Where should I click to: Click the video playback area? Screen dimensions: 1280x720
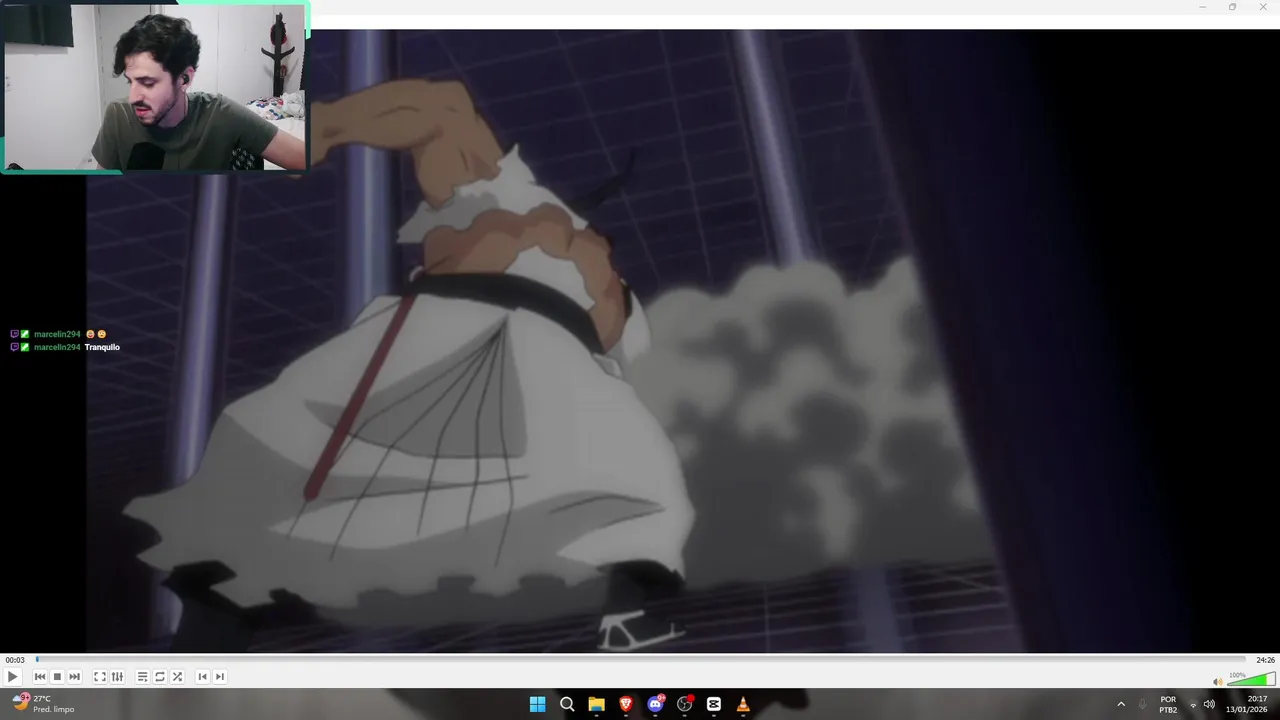640,340
